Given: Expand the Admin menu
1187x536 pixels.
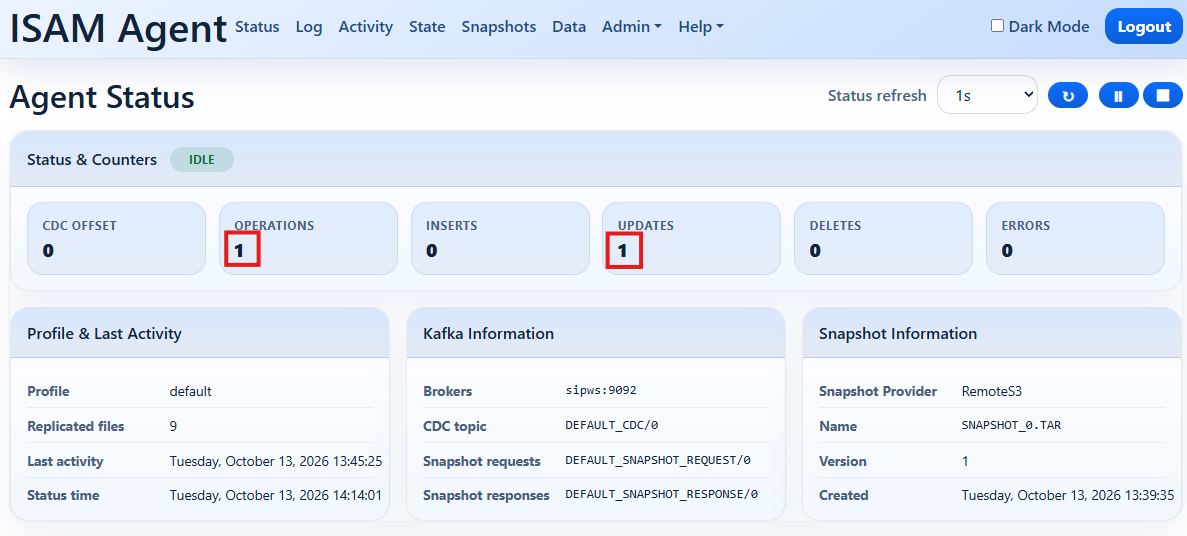Looking at the screenshot, I should coord(632,26).
